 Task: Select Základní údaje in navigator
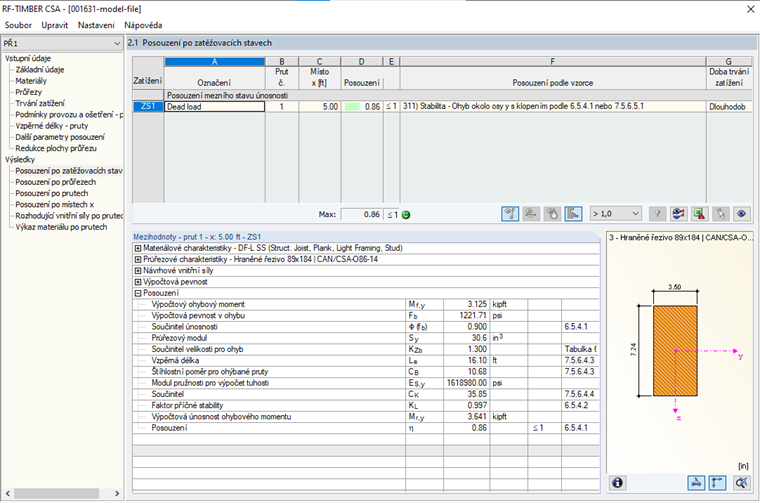click(x=40, y=70)
